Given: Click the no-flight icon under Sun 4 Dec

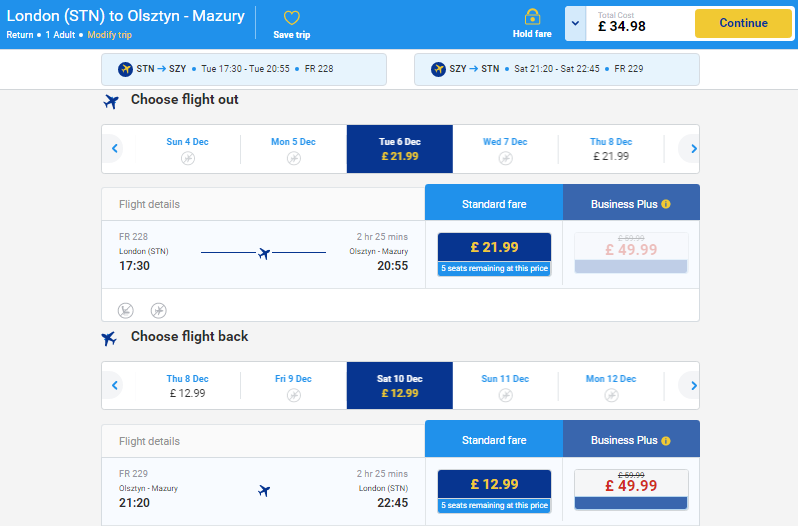Looking at the screenshot, I should [188, 158].
